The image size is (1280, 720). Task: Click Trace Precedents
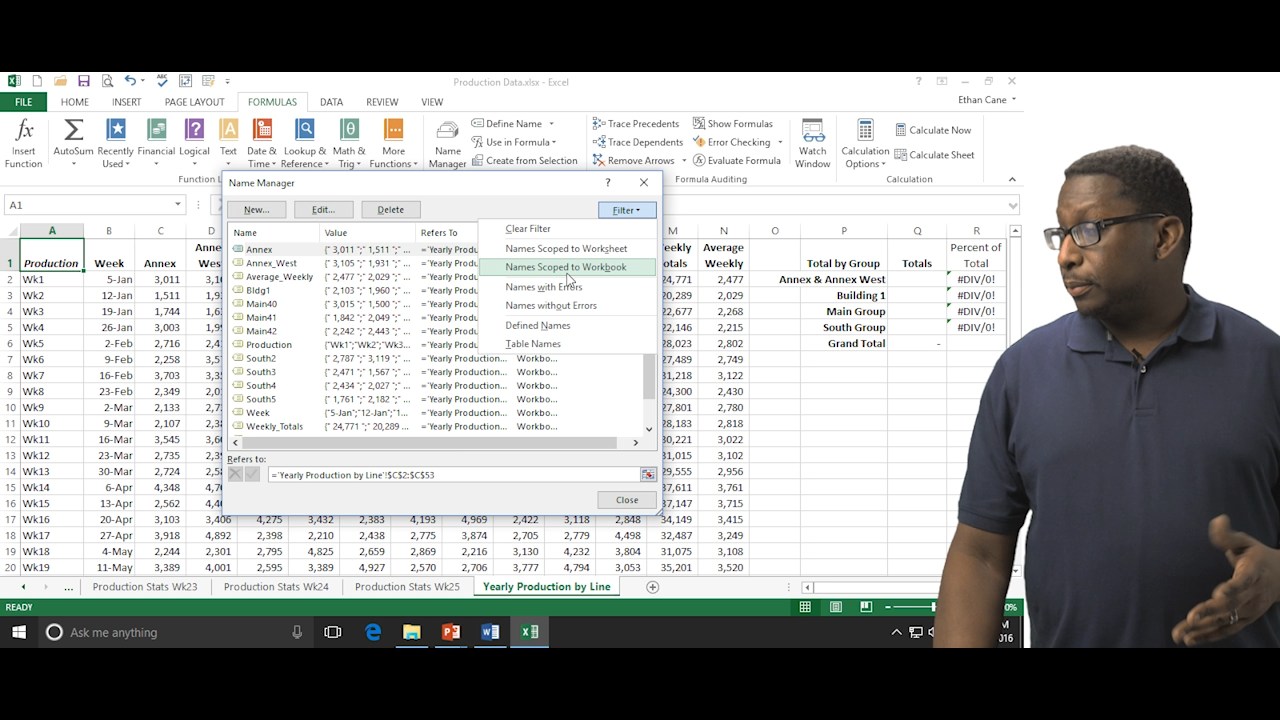(x=636, y=124)
